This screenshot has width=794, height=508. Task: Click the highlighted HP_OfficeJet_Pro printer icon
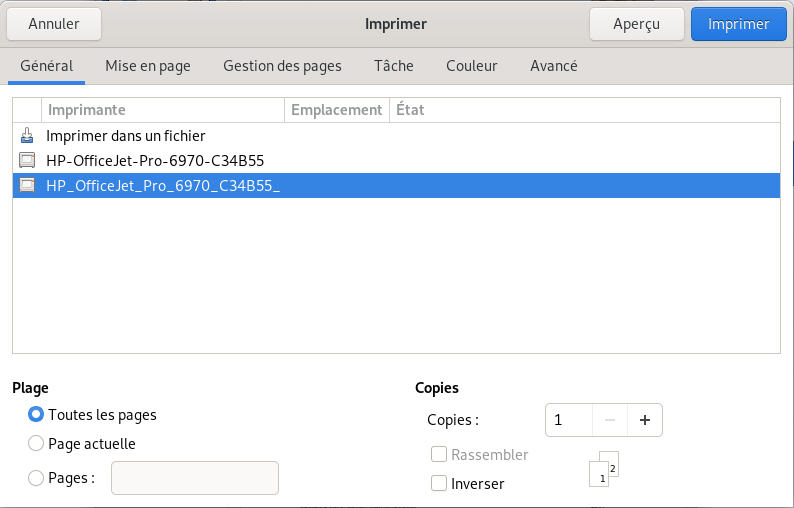pos(27,185)
